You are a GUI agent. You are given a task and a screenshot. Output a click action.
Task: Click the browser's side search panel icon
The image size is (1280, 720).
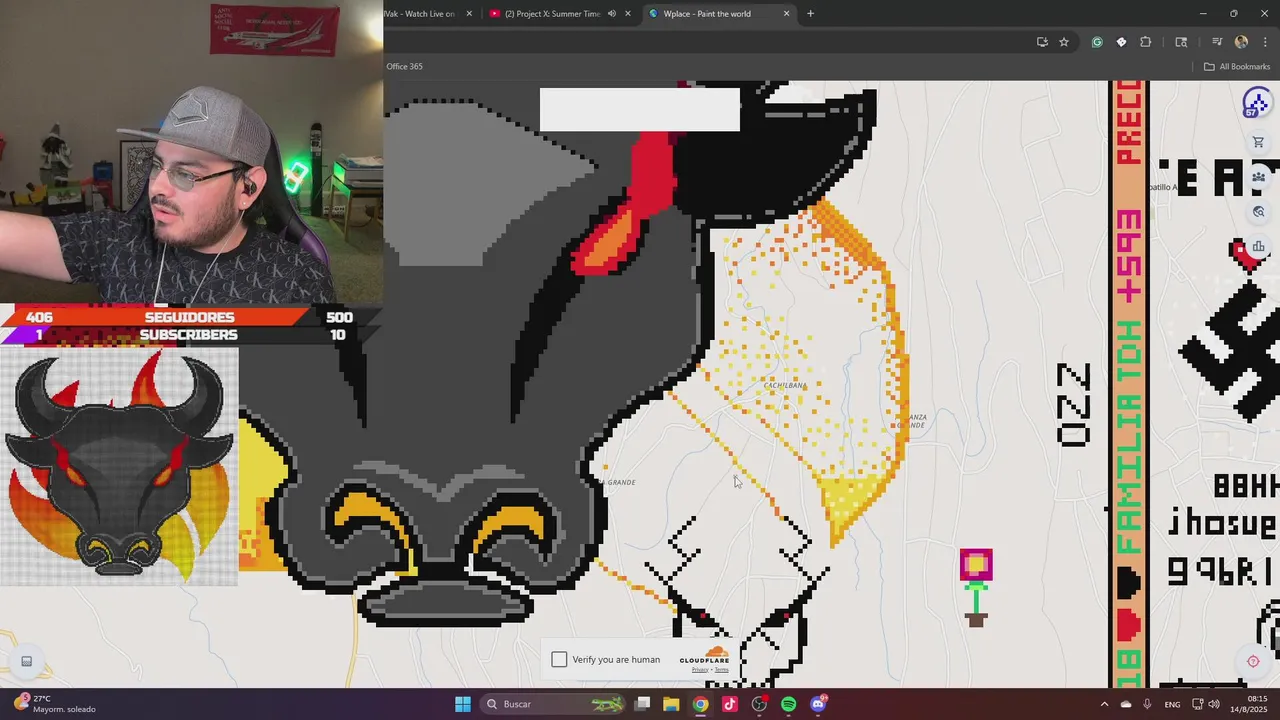[1181, 42]
